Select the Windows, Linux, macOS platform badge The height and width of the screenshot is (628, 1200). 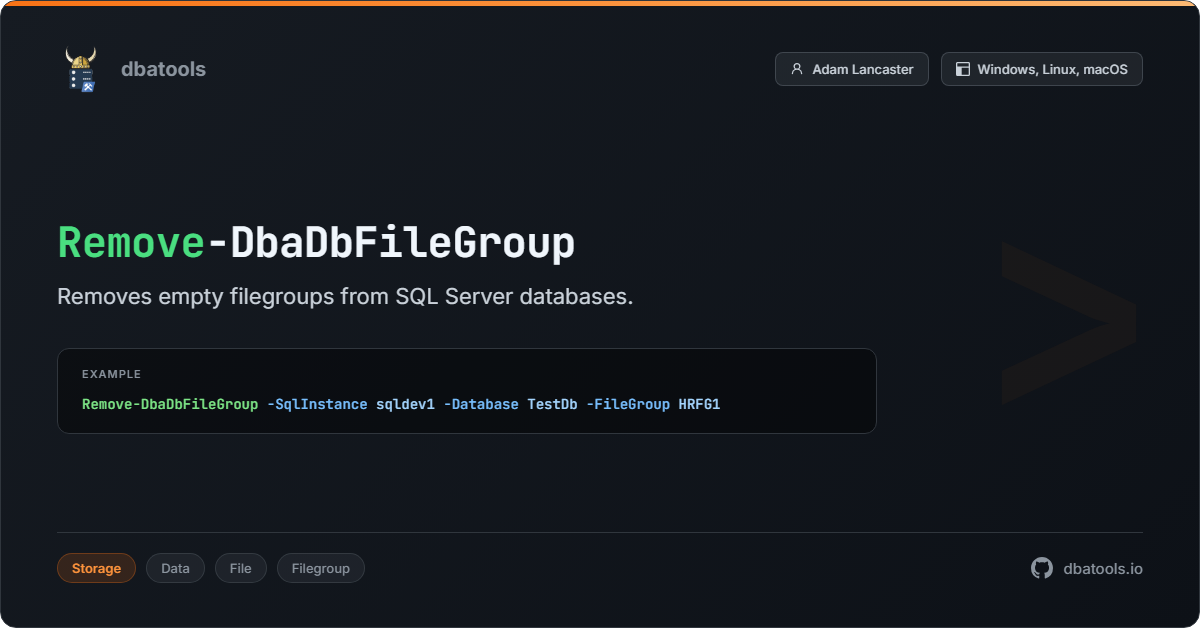click(1041, 69)
